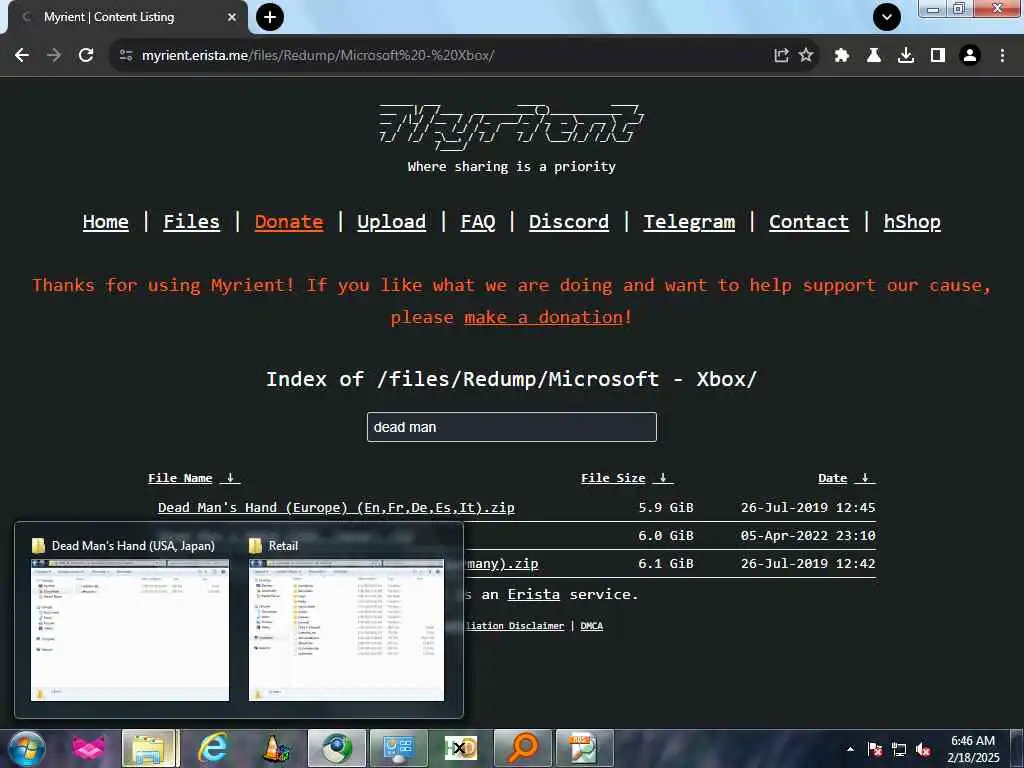1024x768 pixels.
Task: Click the Action Center flag tray icon
Action: 875,749
